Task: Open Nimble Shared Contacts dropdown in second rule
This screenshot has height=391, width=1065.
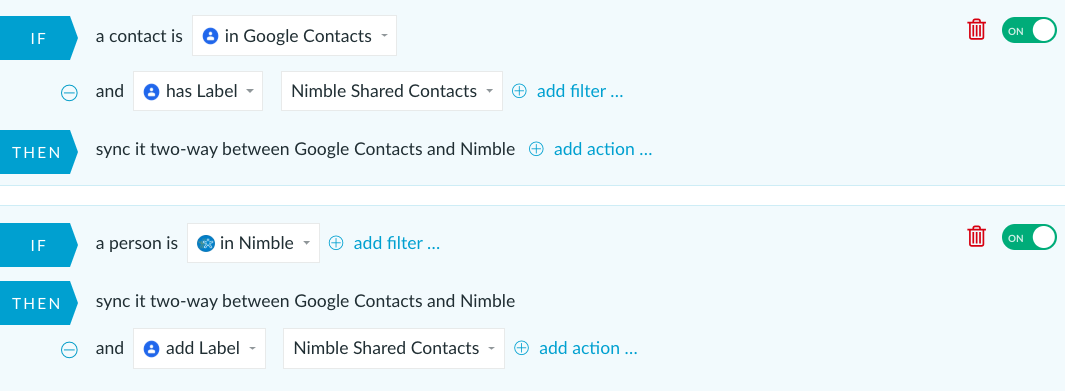Action: [x=394, y=348]
